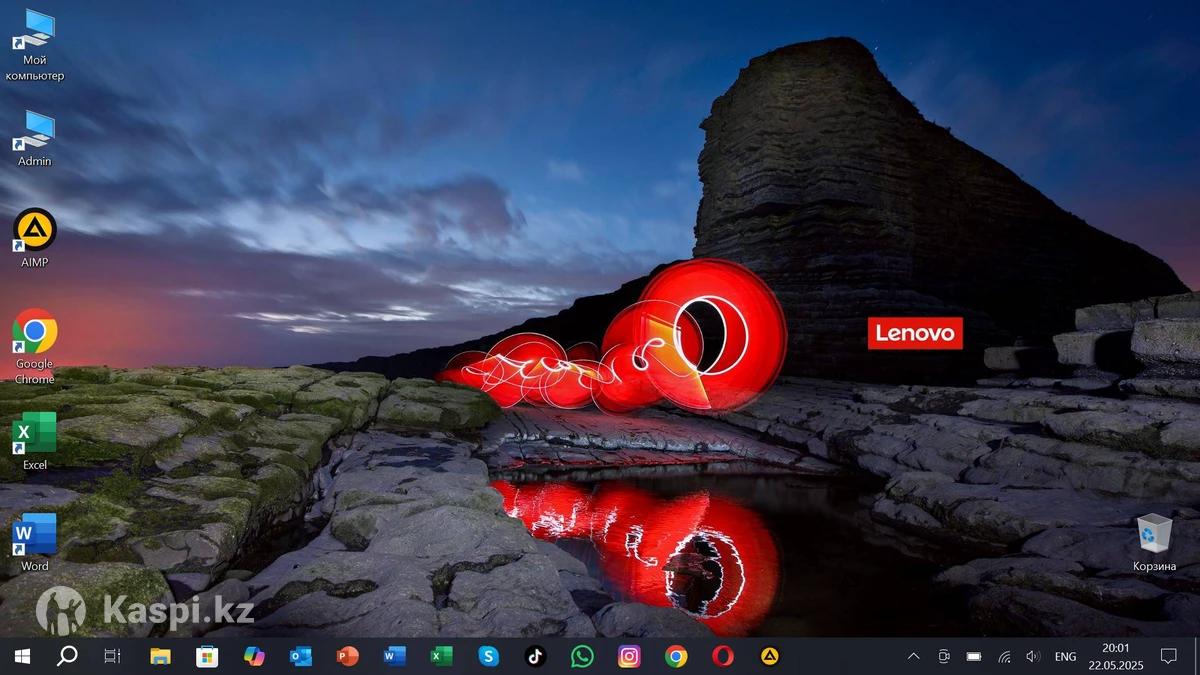Launch Microsoft Store from the taskbar

tap(207, 656)
